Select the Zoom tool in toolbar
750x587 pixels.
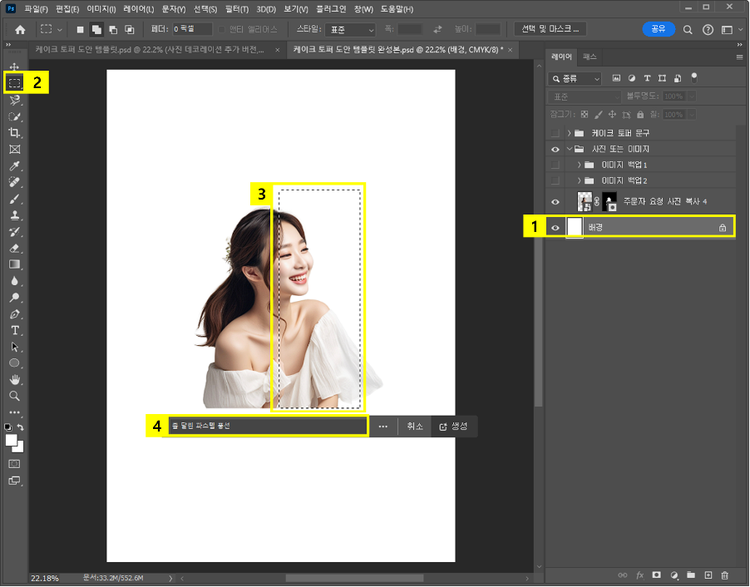[15, 396]
